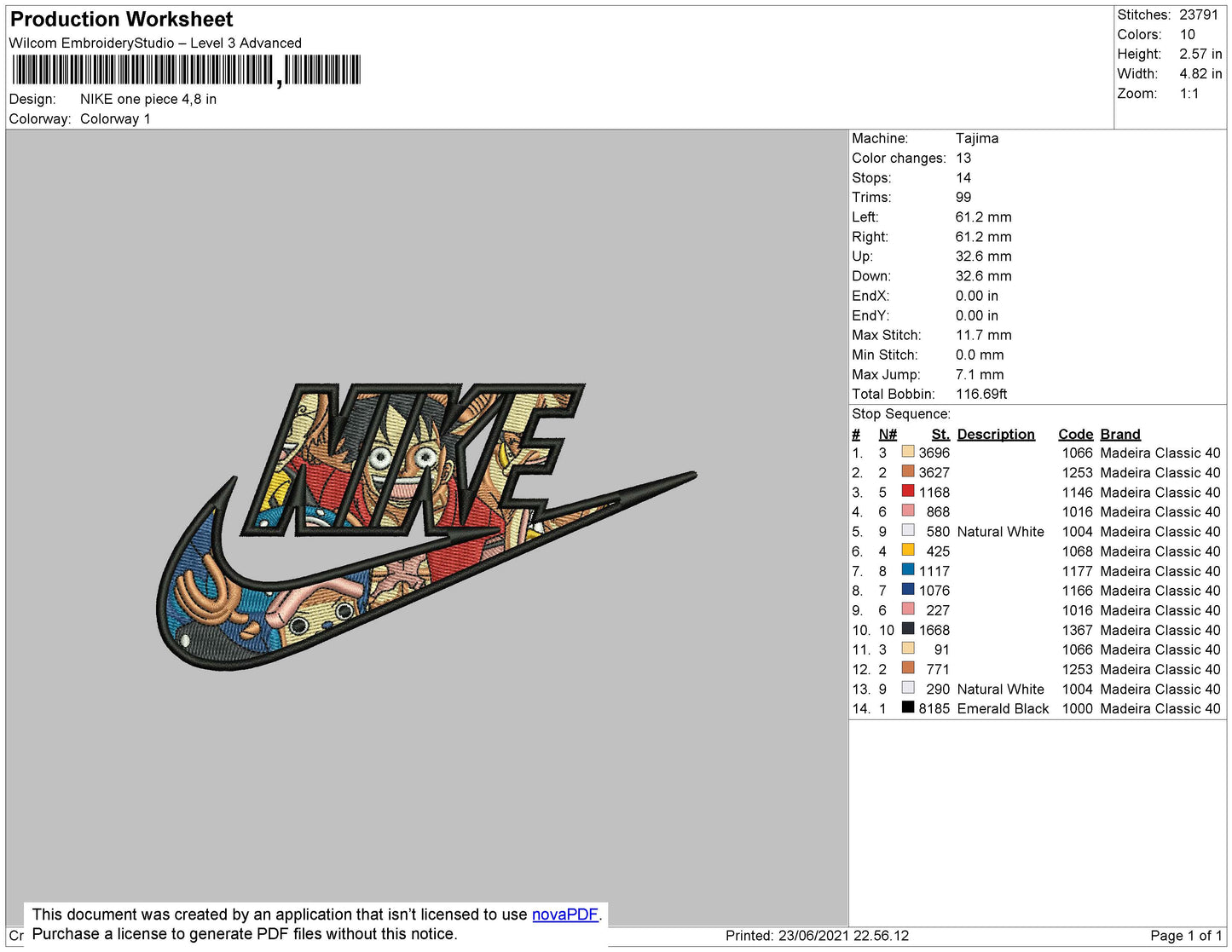Click the dark gray swatch for code 1367

(x=908, y=629)
